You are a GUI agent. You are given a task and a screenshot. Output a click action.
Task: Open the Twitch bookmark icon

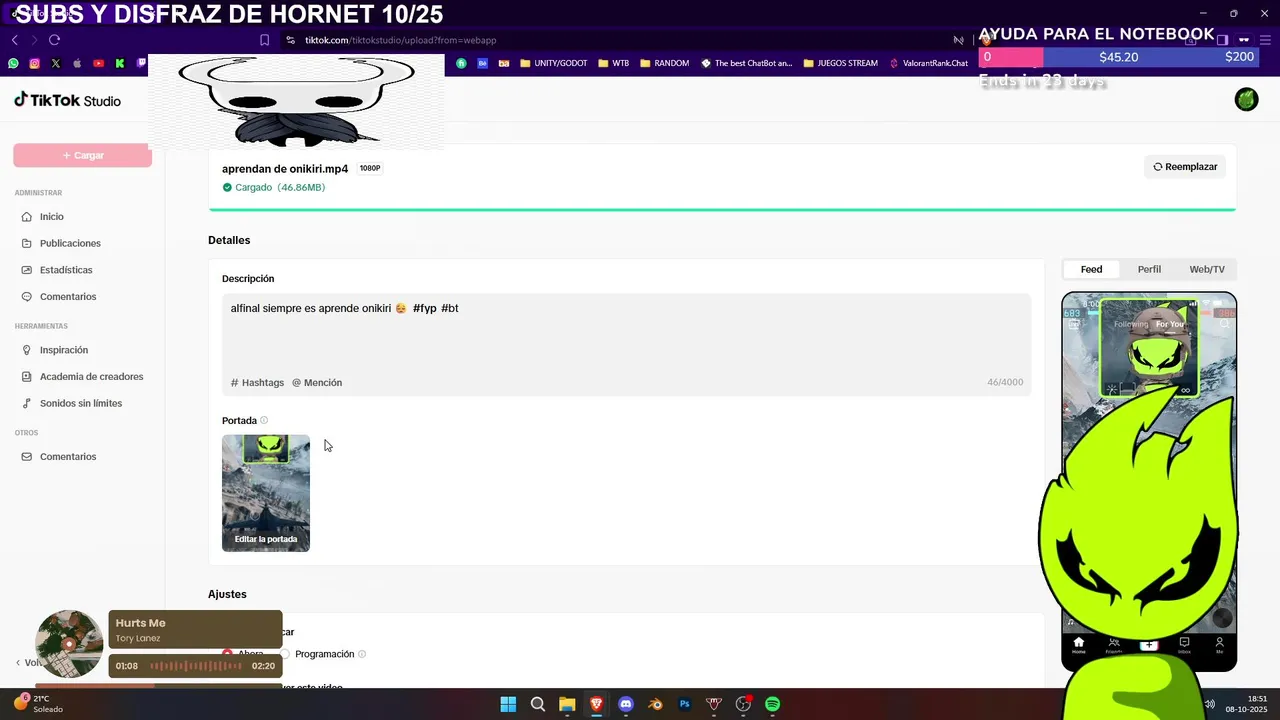pyautogui.click(x=141, y=63)
